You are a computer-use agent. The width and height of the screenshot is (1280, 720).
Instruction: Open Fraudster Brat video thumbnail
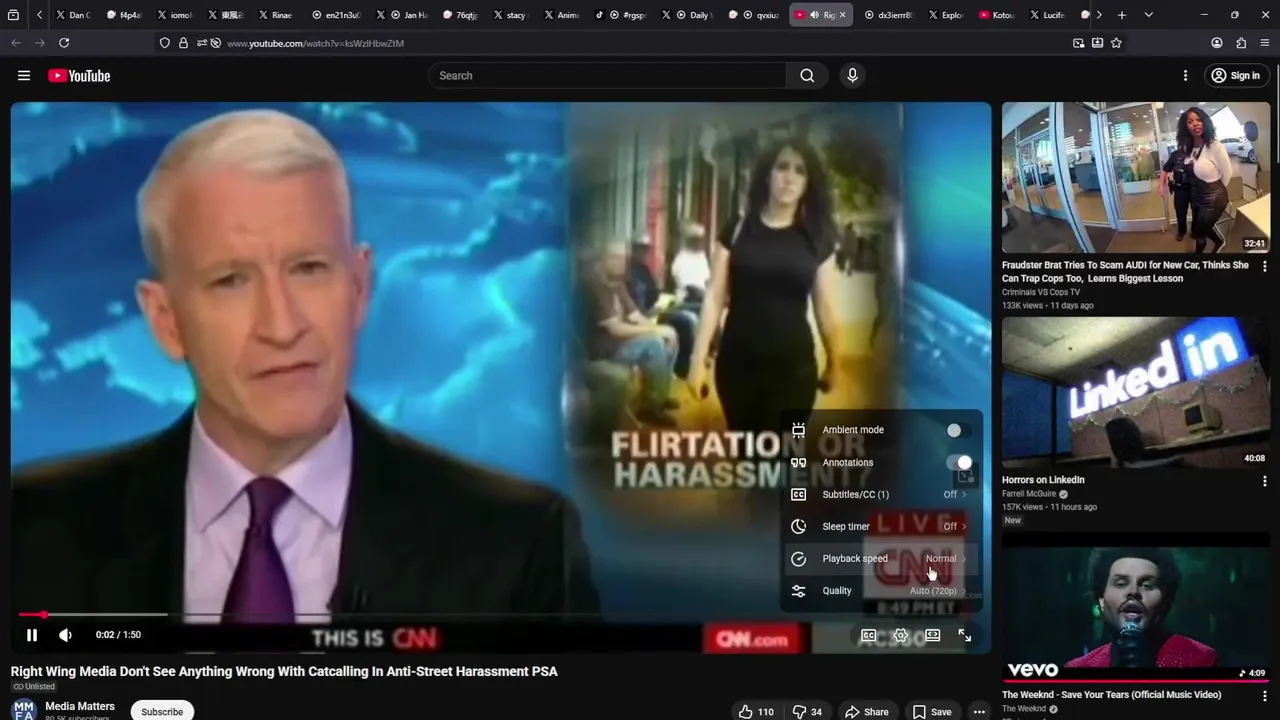click(1136, 178)
